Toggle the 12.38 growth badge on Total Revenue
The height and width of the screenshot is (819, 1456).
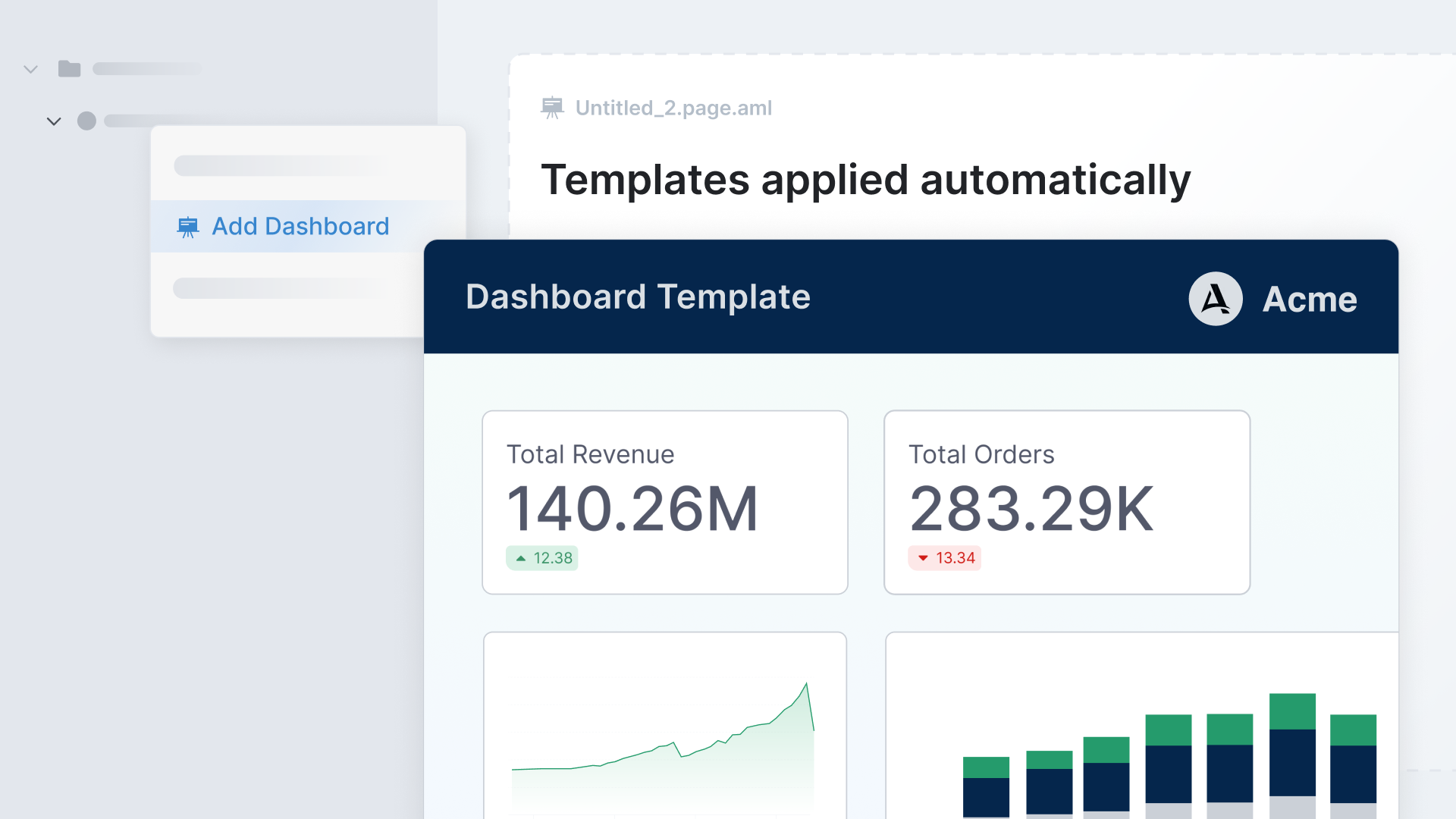pos(542,557)
